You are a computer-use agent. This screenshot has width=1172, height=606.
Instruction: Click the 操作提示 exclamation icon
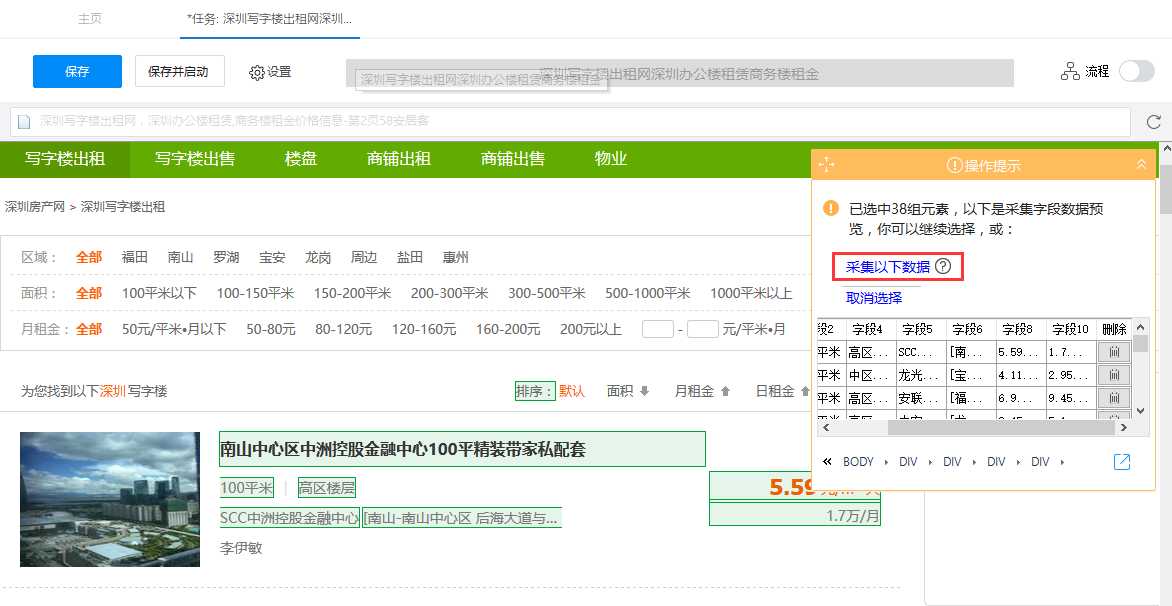(954, 165)
